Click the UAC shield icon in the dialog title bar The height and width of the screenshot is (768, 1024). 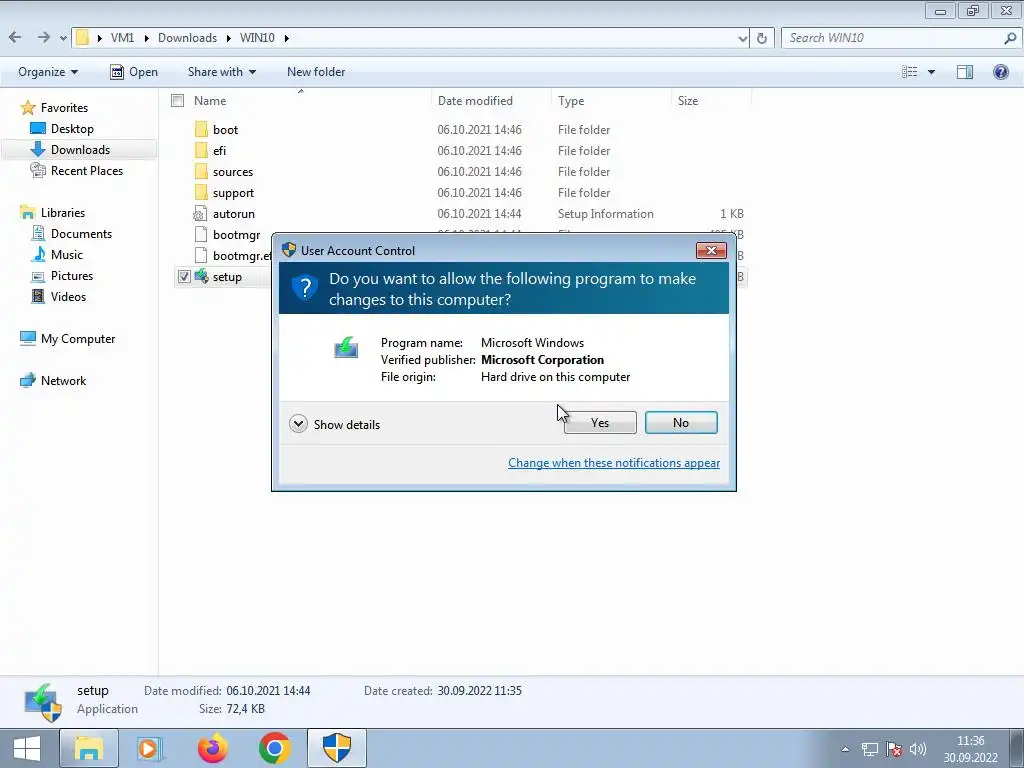(x=289, y=250)
